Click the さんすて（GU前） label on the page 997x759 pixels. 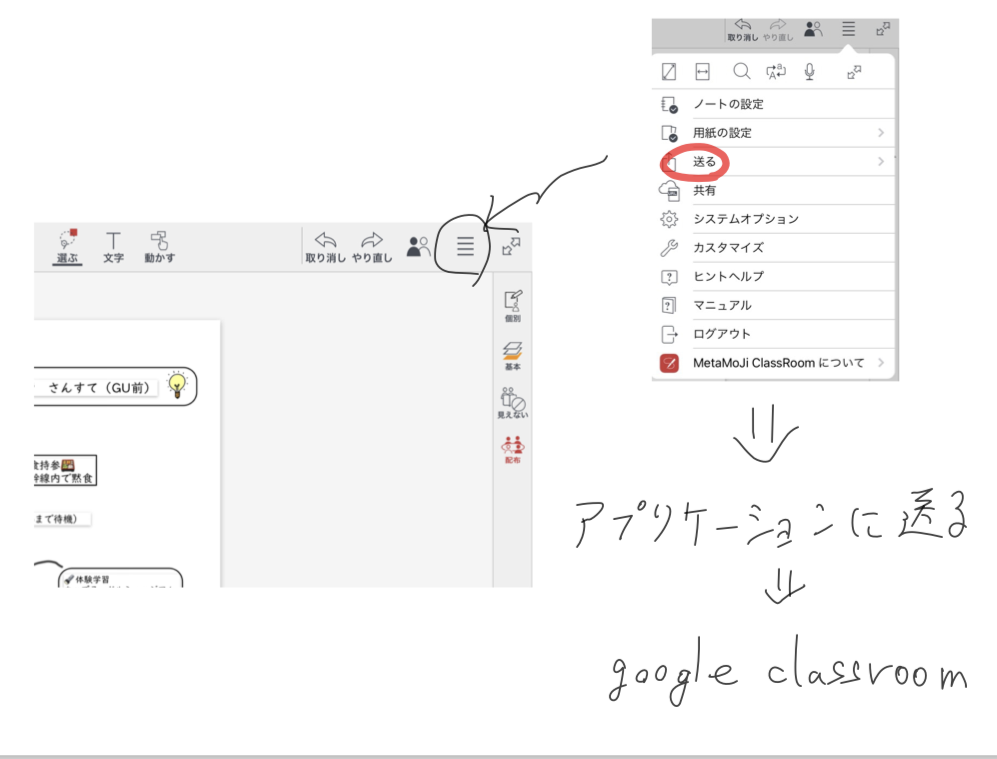coord(97,388)
